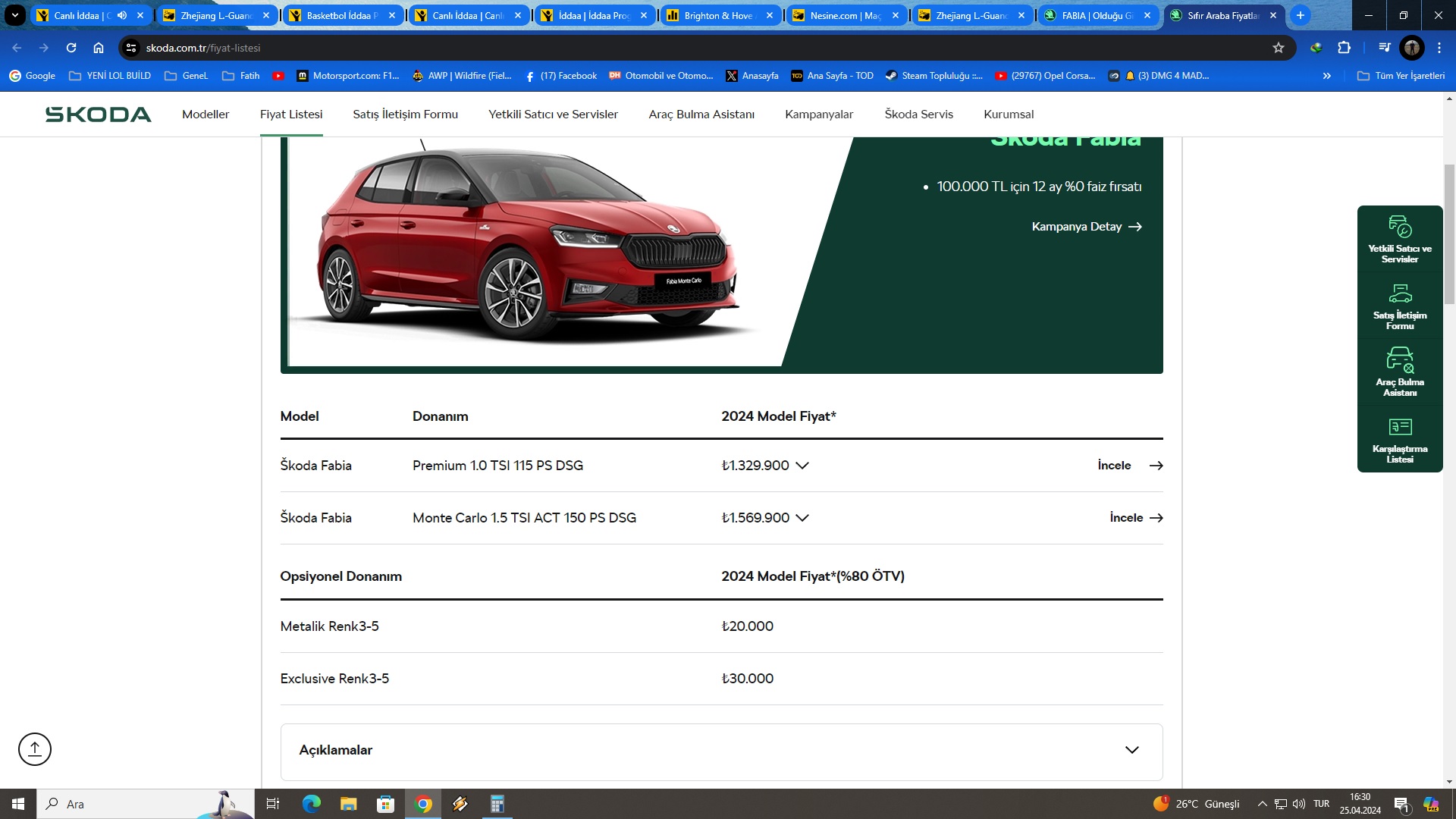Image resolution: width=1456 pixels, height=819 pixels.
Task: Expand the Açıklamalar section
Action: [x=721, y=751]
